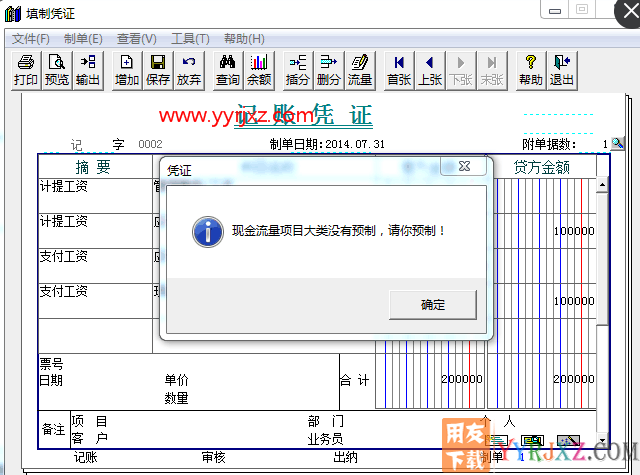
Task: Go to next voucher 下张
Action: [461, 70]
